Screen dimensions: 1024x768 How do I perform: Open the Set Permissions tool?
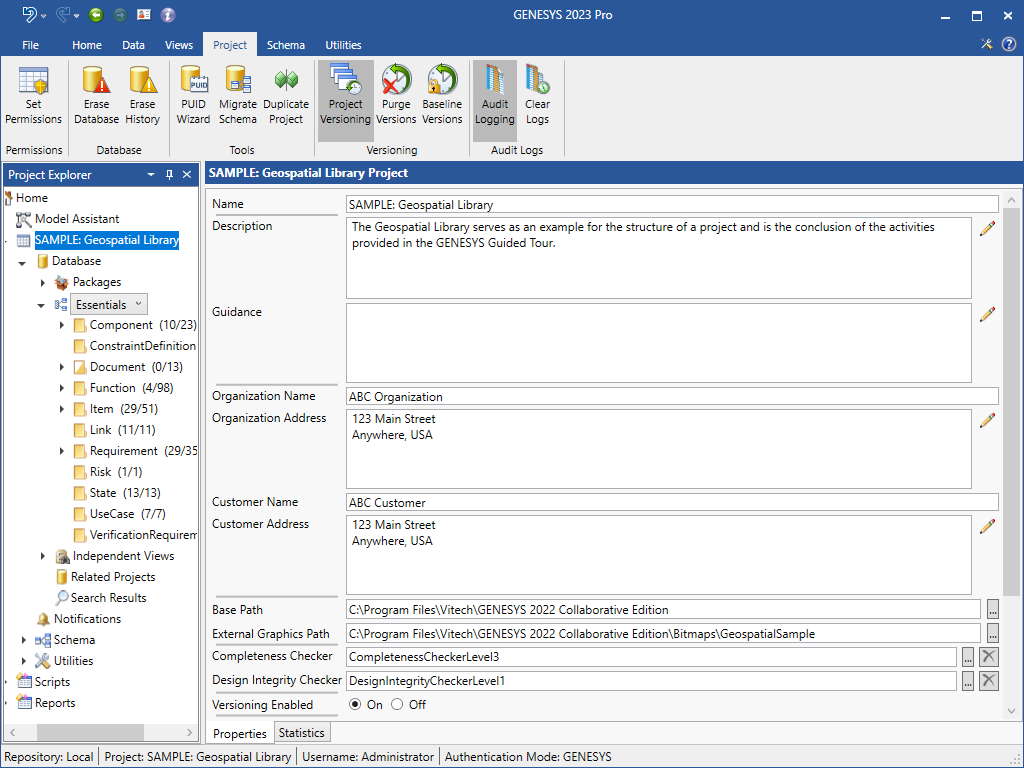tap(33, 97)
